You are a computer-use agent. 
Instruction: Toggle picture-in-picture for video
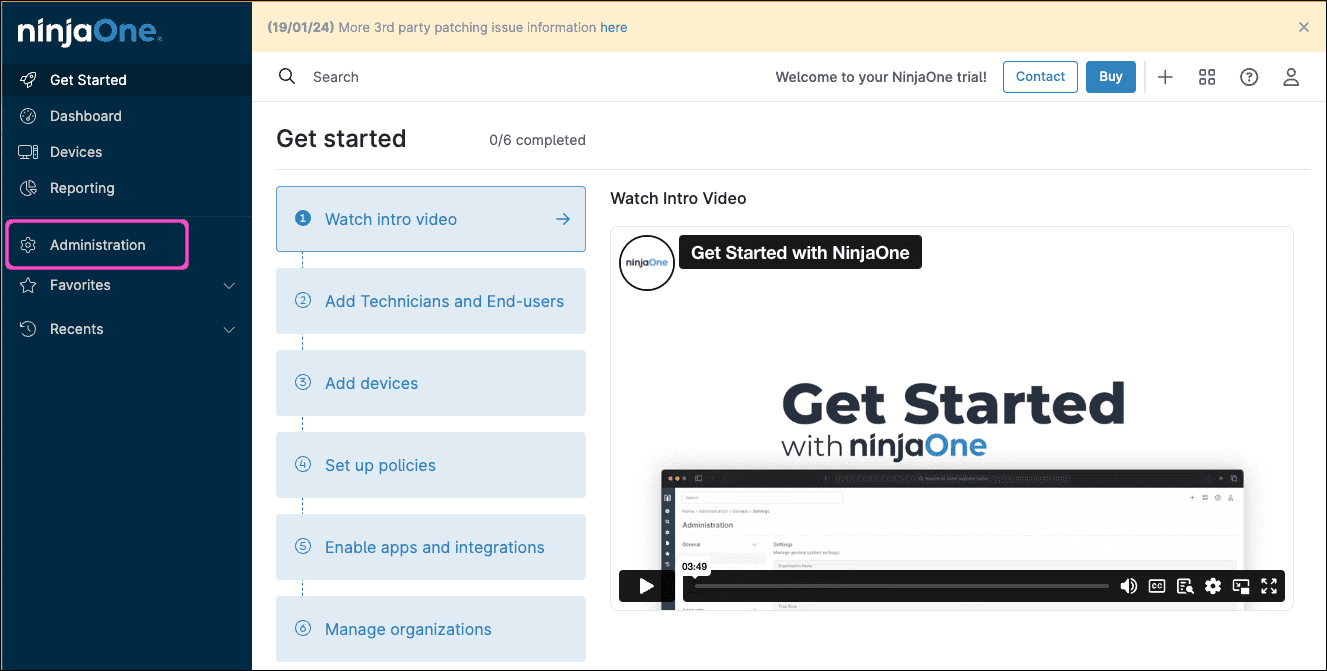click(x=1241, y=586)
